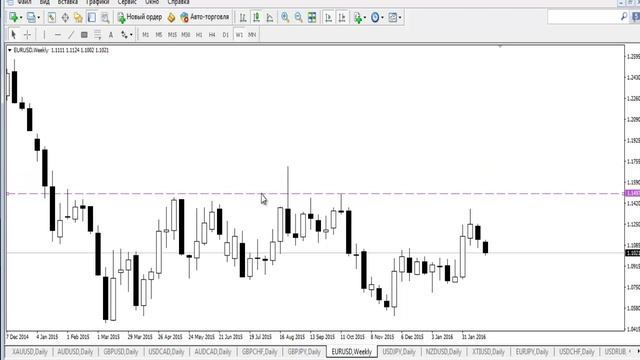Open the Data Window crosshair icon
The height and width of the screenshot is (360, 640).
click(x=65, y=17)
